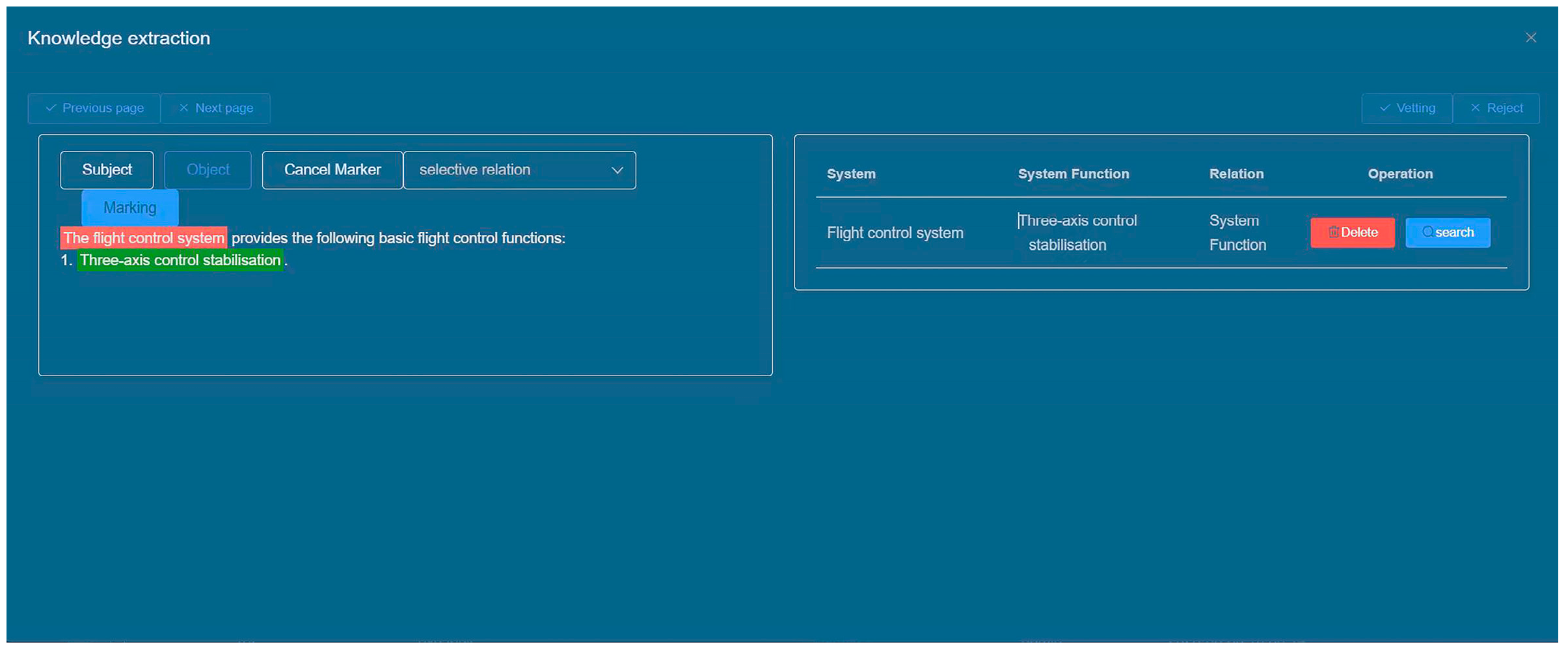
Task: Close the Knowledge extraction dialog
Action: point(1530,38)
